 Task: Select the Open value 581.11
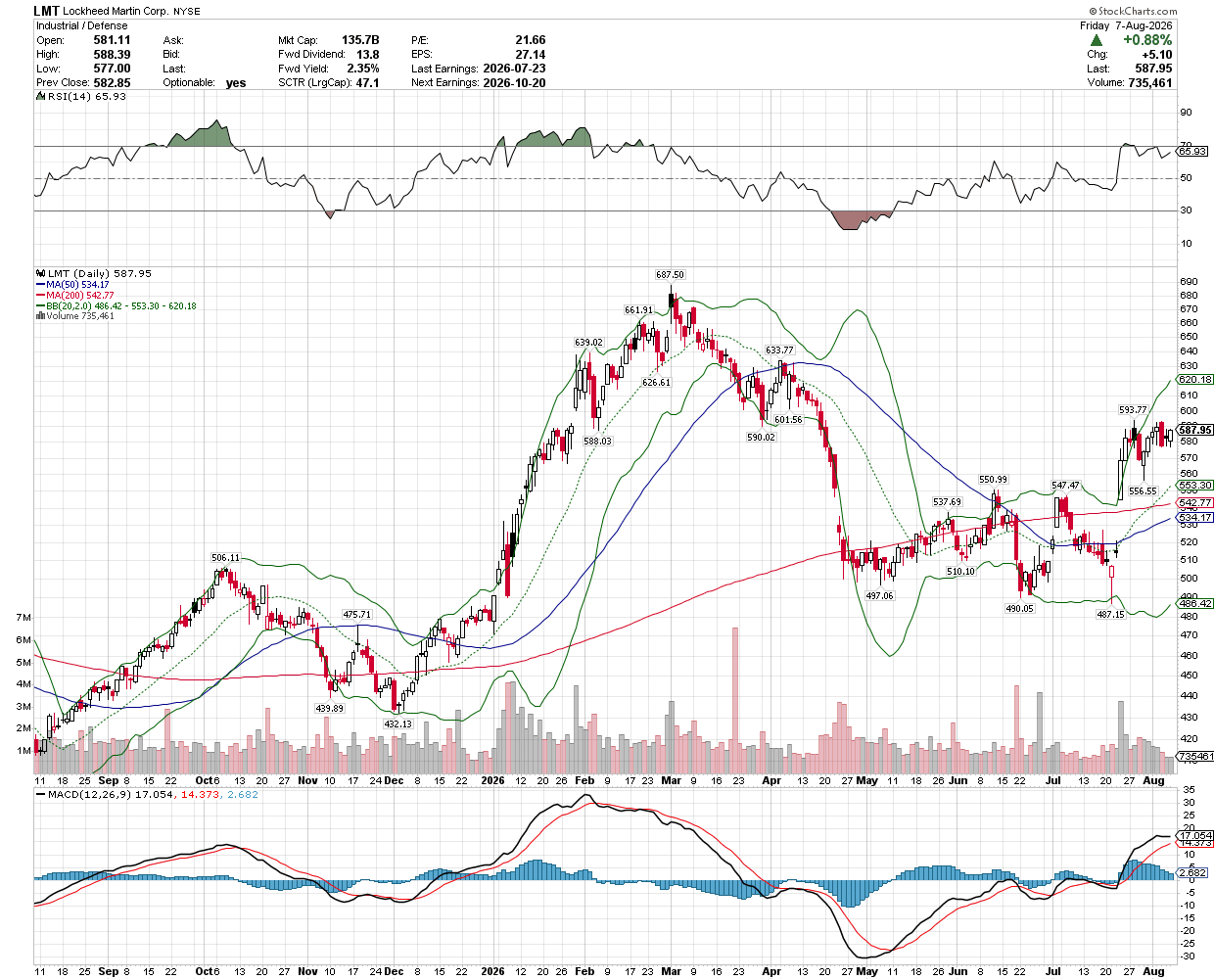112,40
